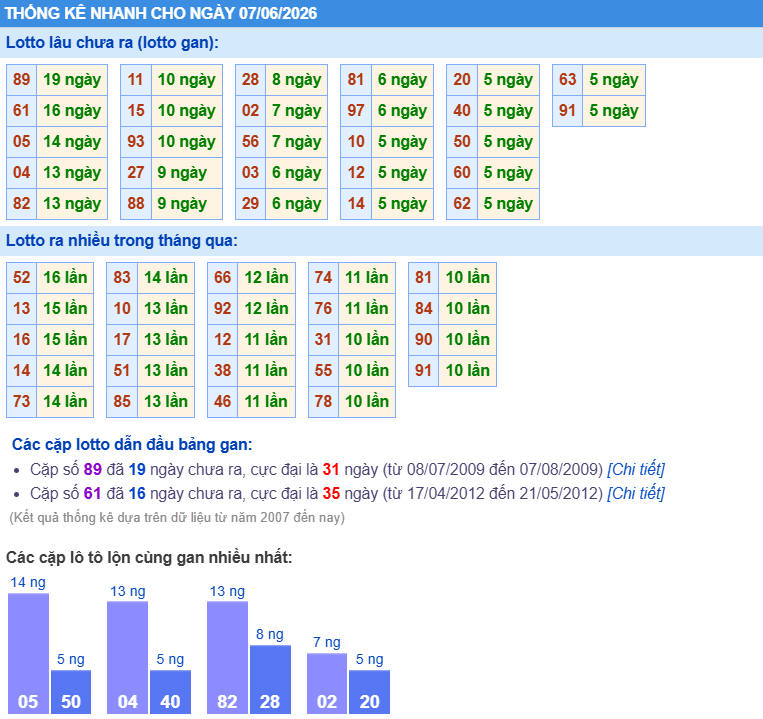Select lotto gan number 89
The image size is (763, 719).
22,79
